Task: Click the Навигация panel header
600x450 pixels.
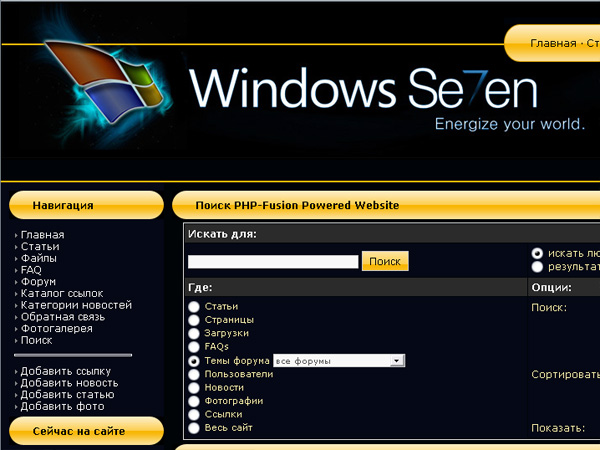Action: pyautogui.click(x=86, y=205)
